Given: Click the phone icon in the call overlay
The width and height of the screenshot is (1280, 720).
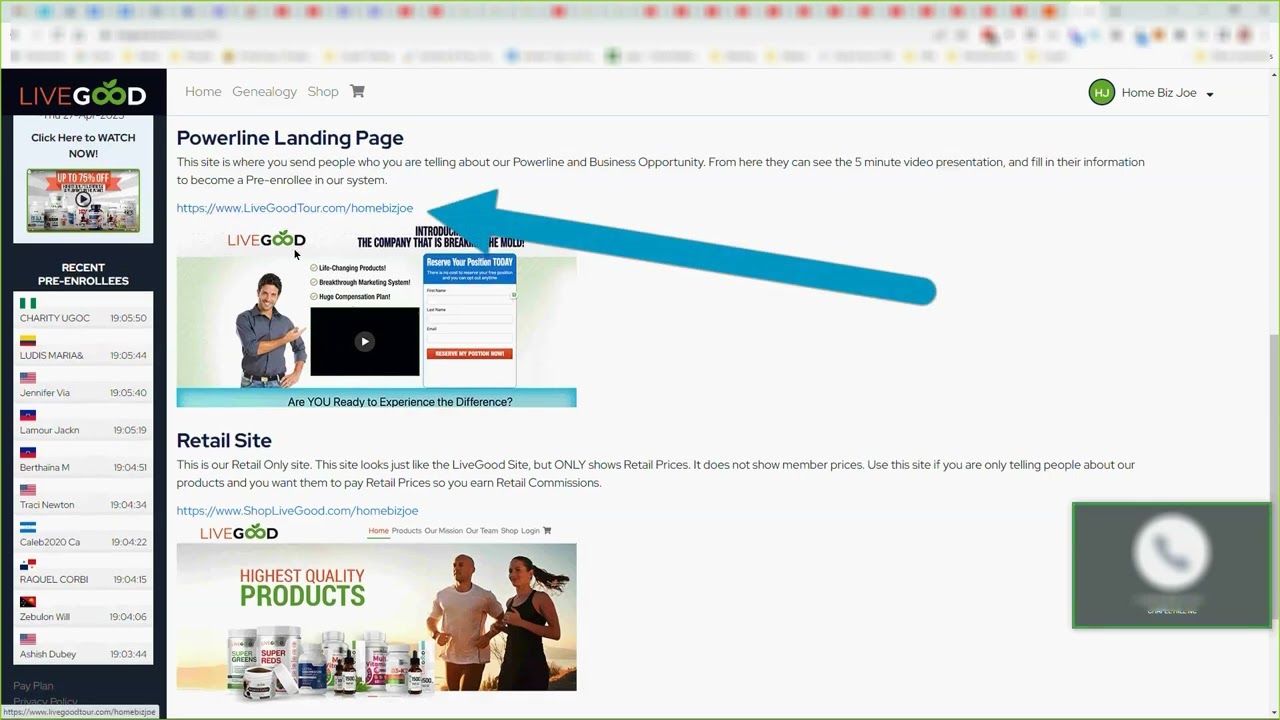Looking at the screenshot, I should (1172, 551).
